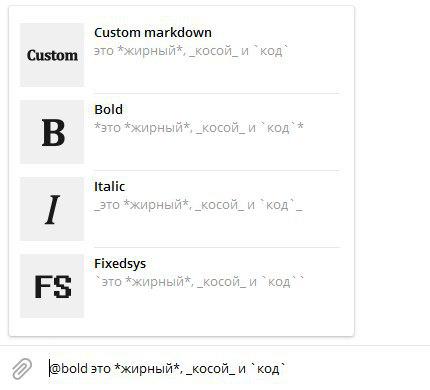Pick the Fixedsys result title
This screenshot has height=390, width=430.
point(120,264)
